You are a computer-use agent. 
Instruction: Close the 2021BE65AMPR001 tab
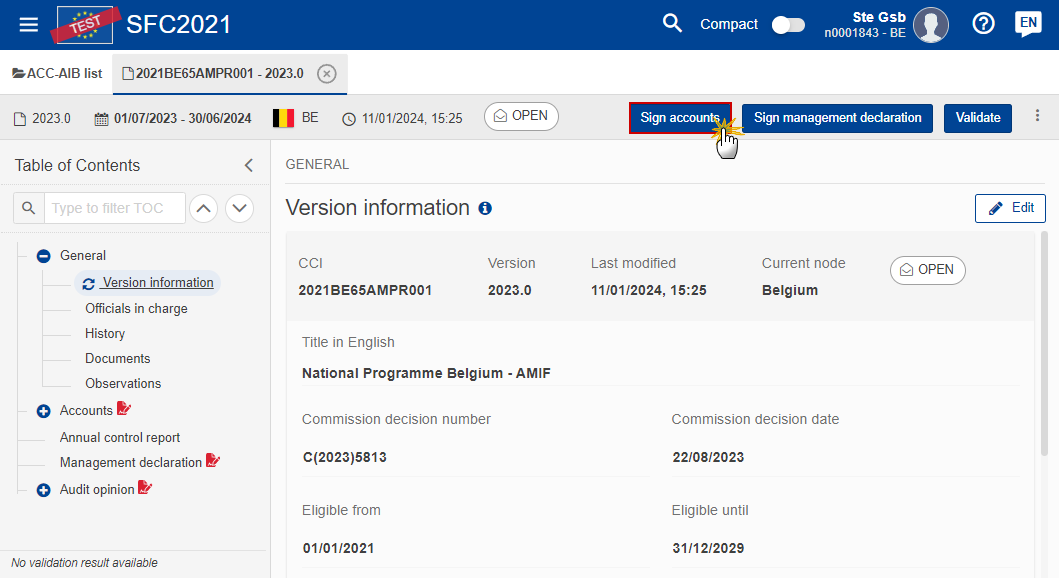click(326, 74)
